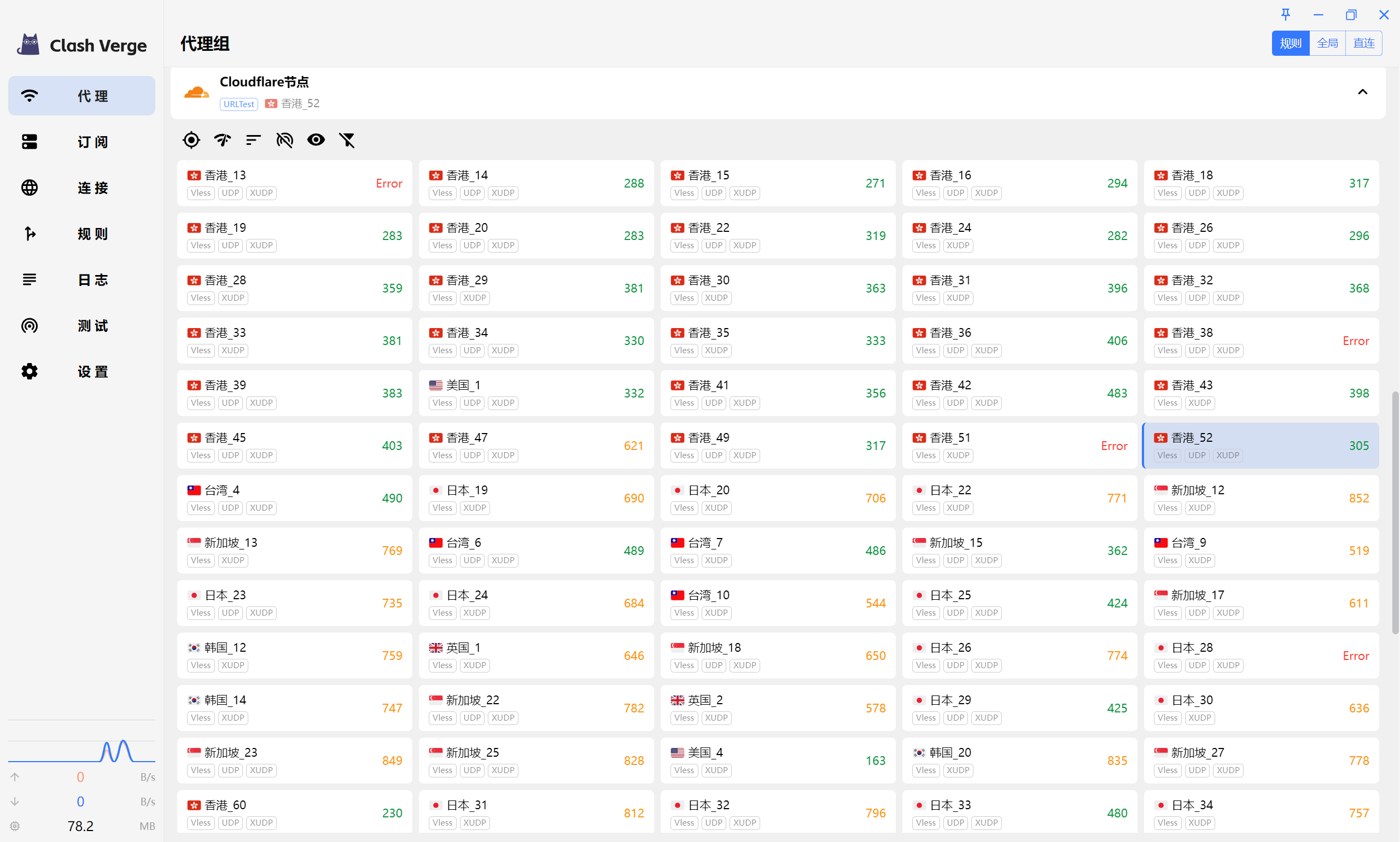Change the sort order with the sort icon
The width and height of the screenshot is (1400, 842).
(x=254, y=139)
